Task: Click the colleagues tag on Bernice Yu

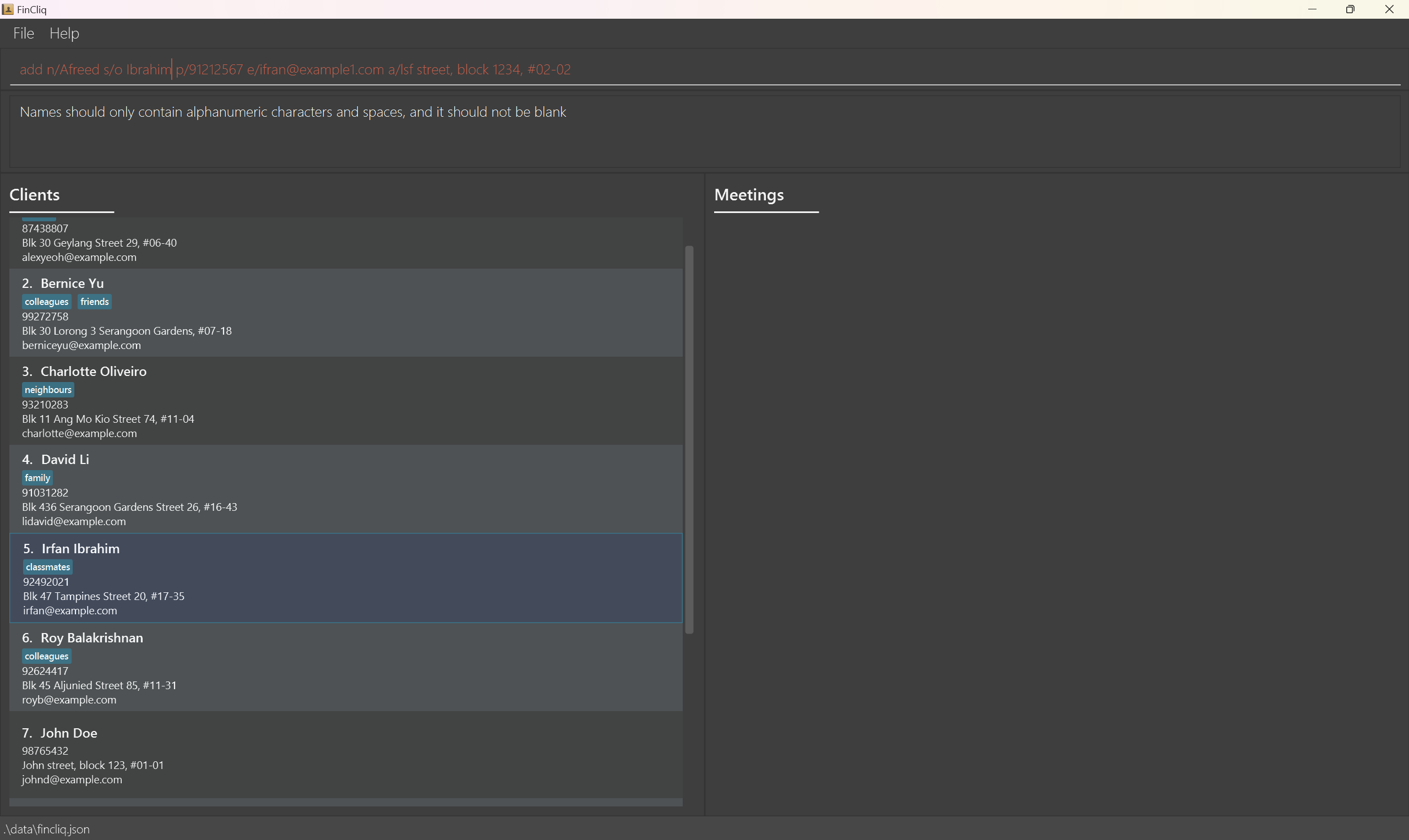Action: pyautogui.click(x=46, y=302)
